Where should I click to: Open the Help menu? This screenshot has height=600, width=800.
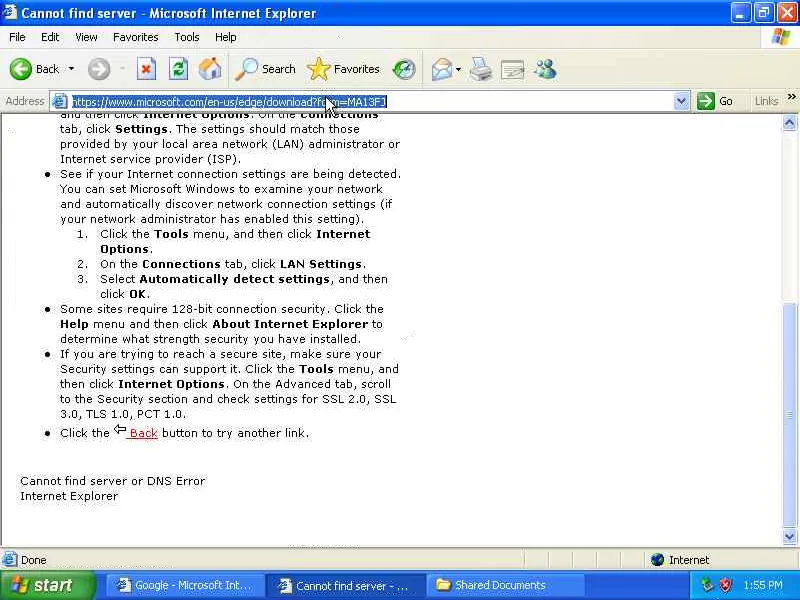[x=226, y=37]
